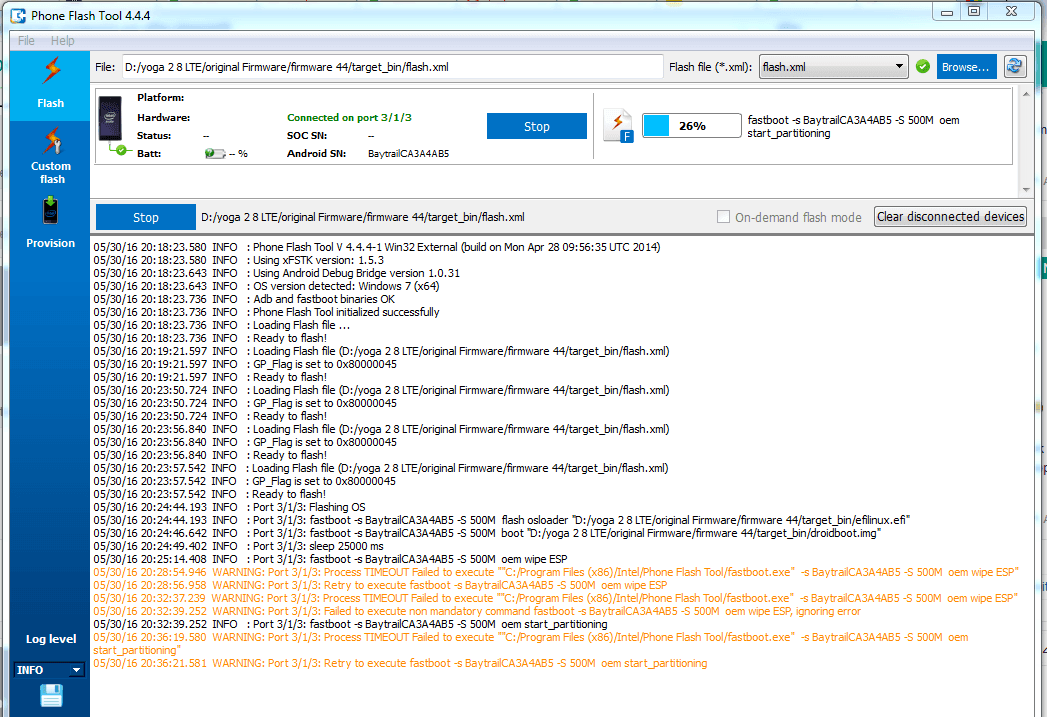
Task: Select the 'GP_Flag is set' line at 20:19:21
Action: click(245, 365)
